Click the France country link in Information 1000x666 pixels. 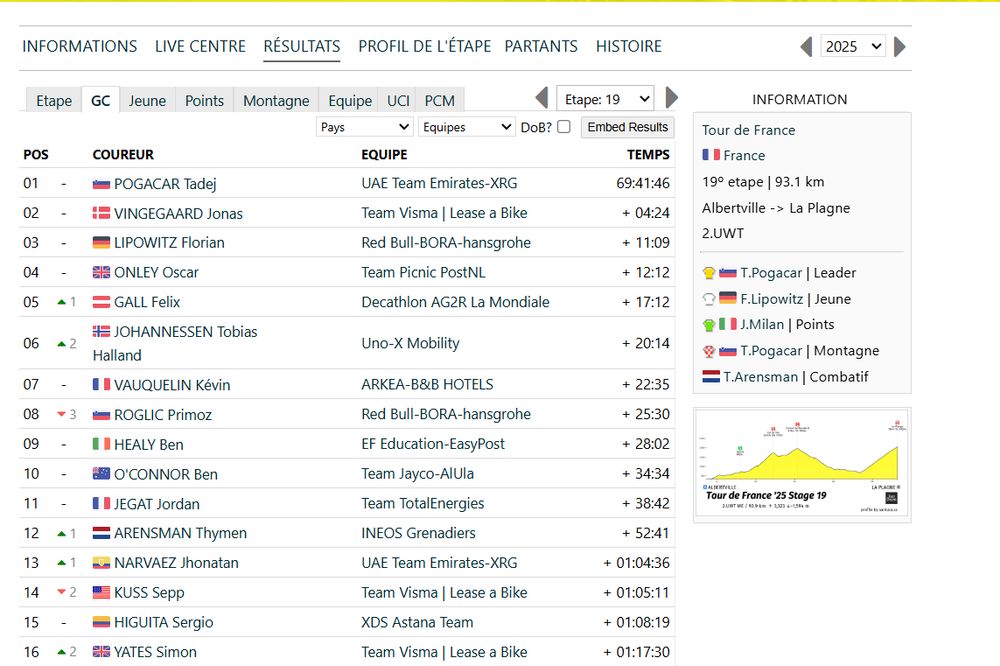pos(744,156)
